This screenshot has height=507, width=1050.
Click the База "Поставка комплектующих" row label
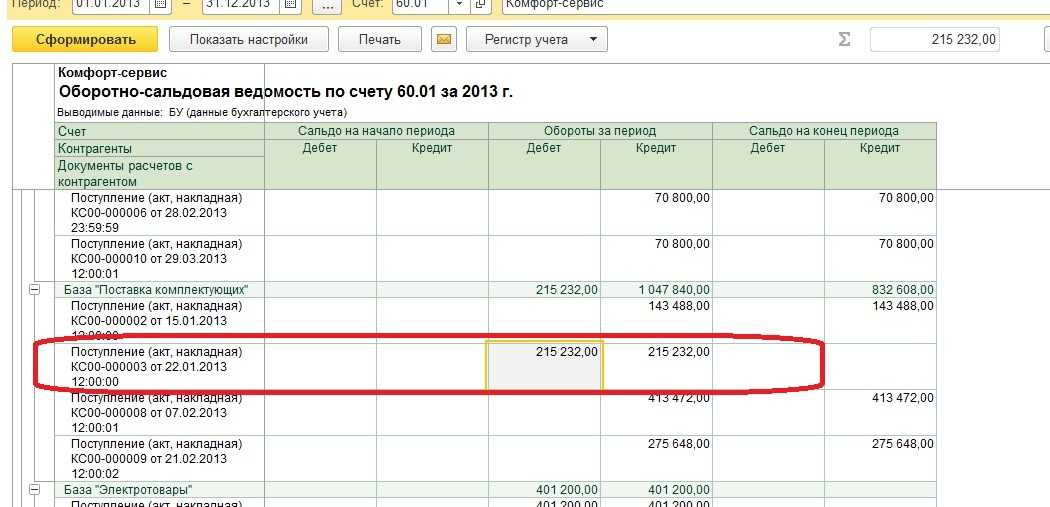tap(156, 290)
